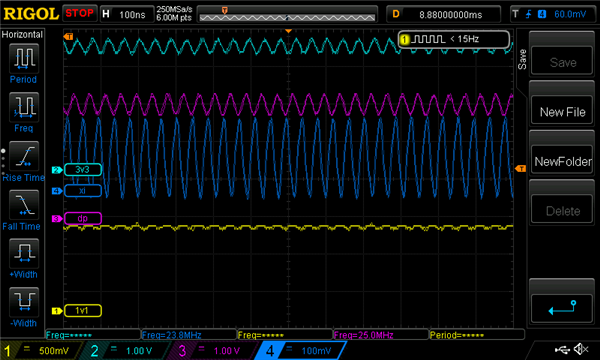
Task: Click the Freq=23.8MHz measurement result
Action: coord(171,335)
